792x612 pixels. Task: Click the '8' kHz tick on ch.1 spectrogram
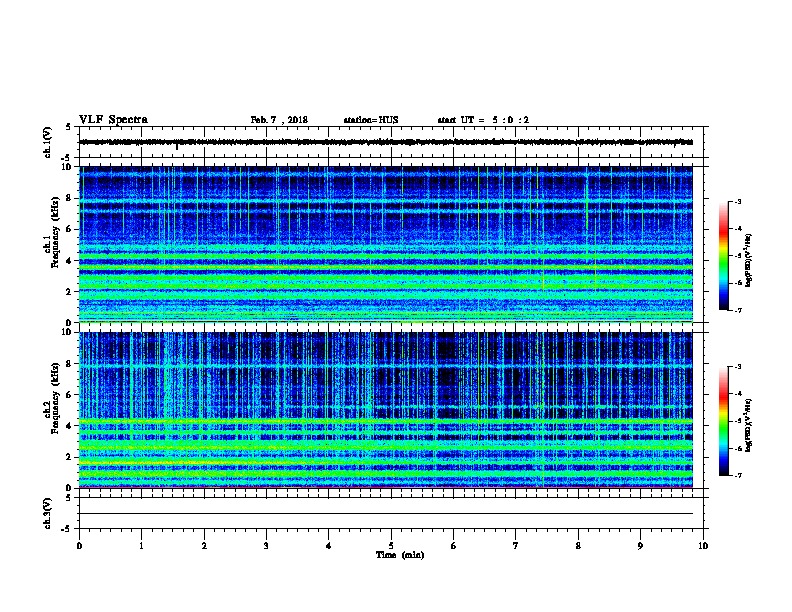[x=70, y=198]
